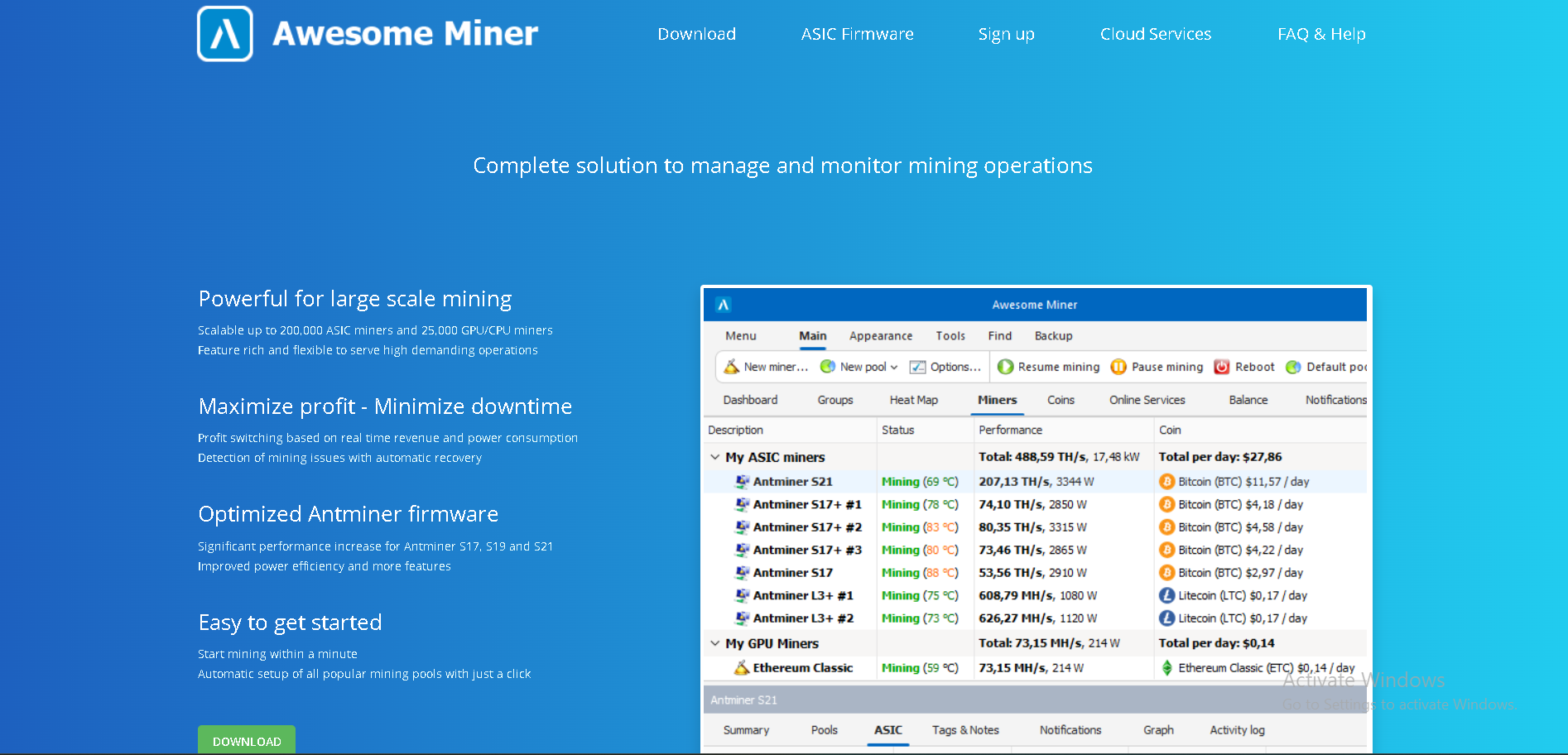
Task: Collapse the My GPU Miners group
Action: point(715,643)
